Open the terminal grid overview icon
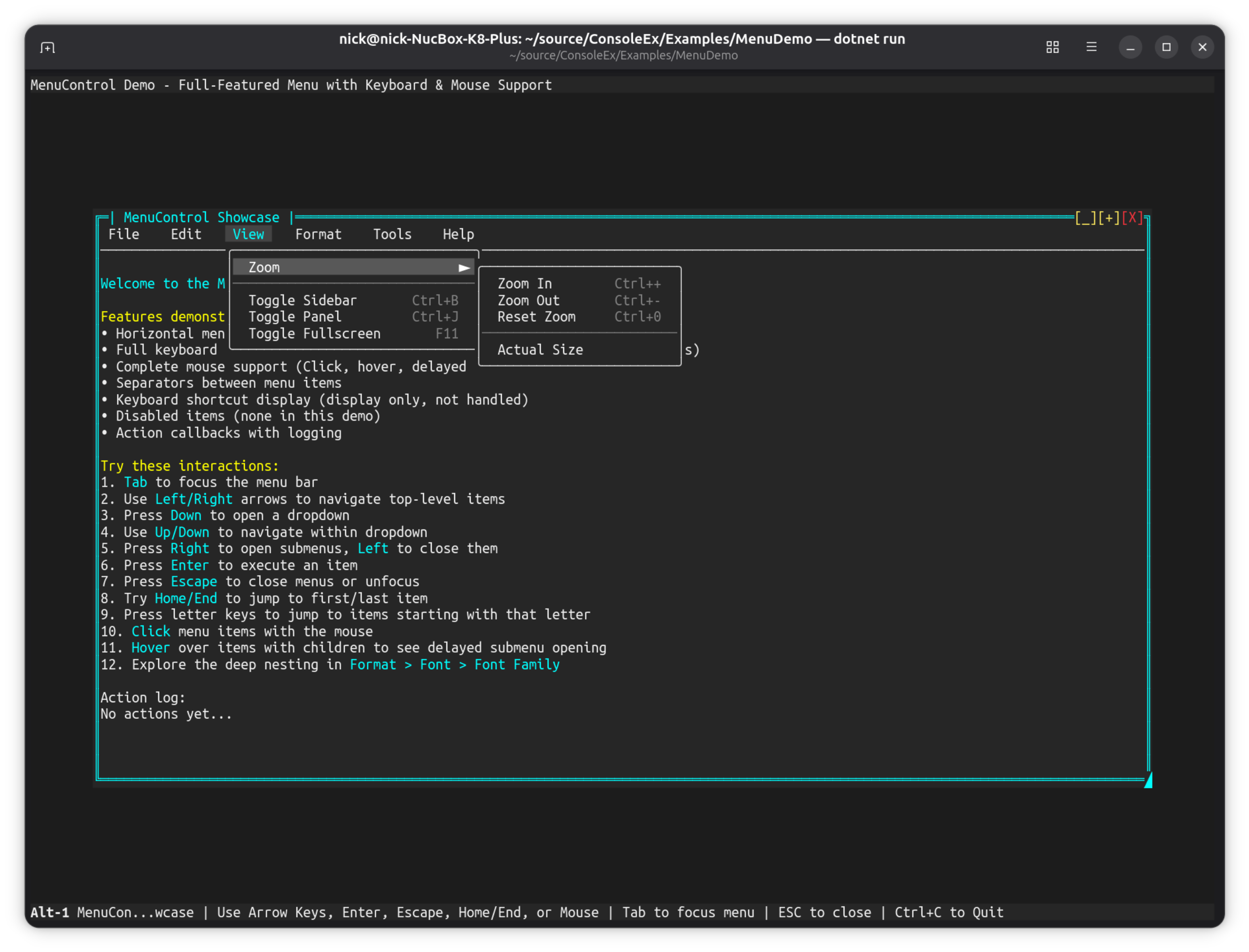1249x952 pixels. pos(1052,47)
